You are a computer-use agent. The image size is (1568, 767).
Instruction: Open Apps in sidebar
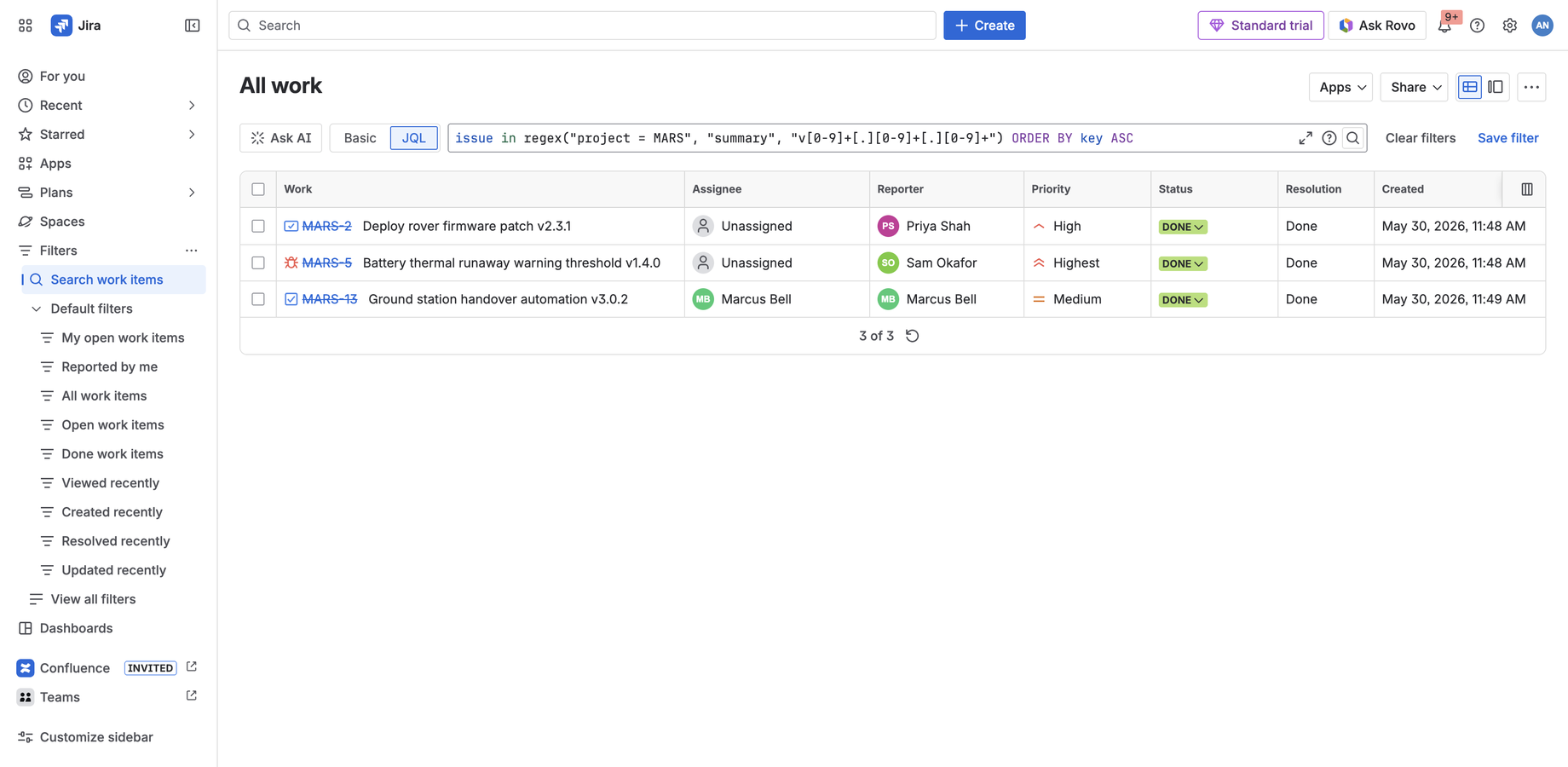108,164
